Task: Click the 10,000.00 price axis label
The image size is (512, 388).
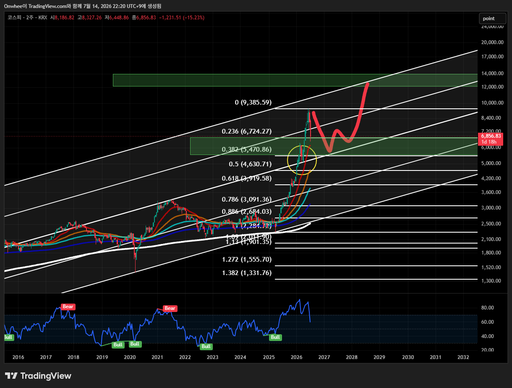Action: click(492, 103)
